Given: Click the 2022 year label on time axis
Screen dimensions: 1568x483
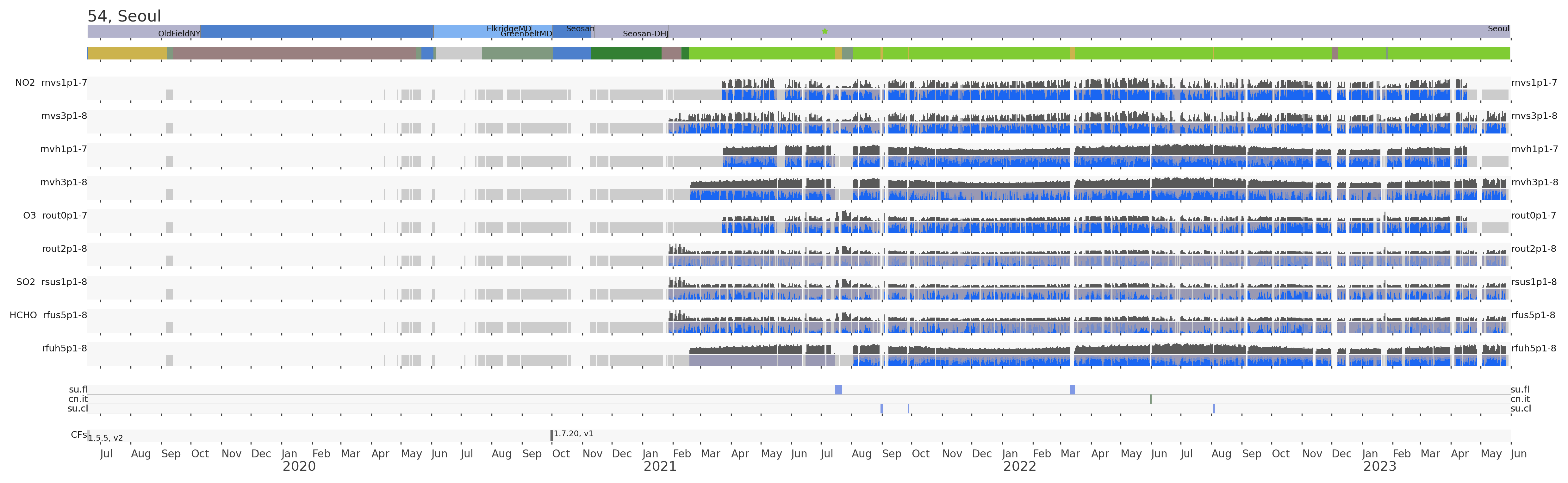Looking at the screenshot, I should [1020, 467].
